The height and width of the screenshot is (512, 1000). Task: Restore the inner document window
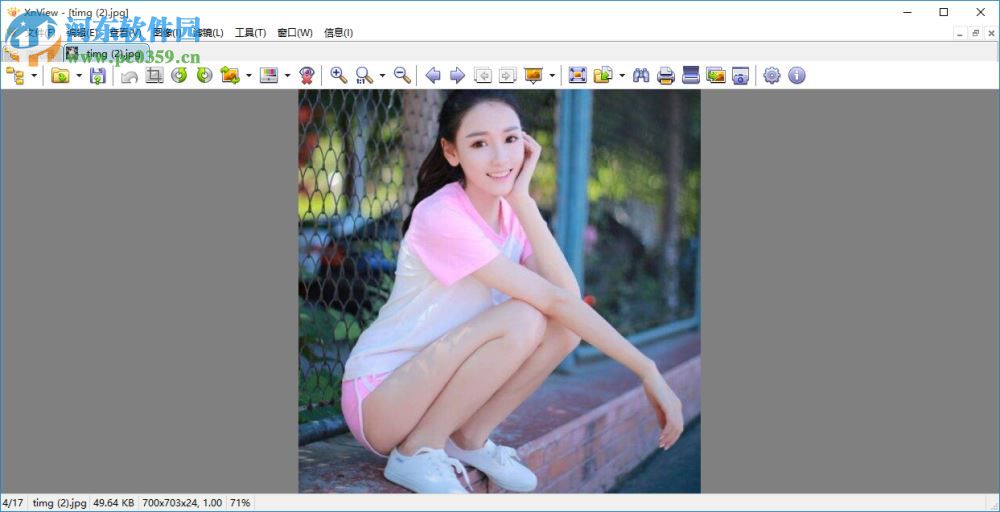coord(975,33)
